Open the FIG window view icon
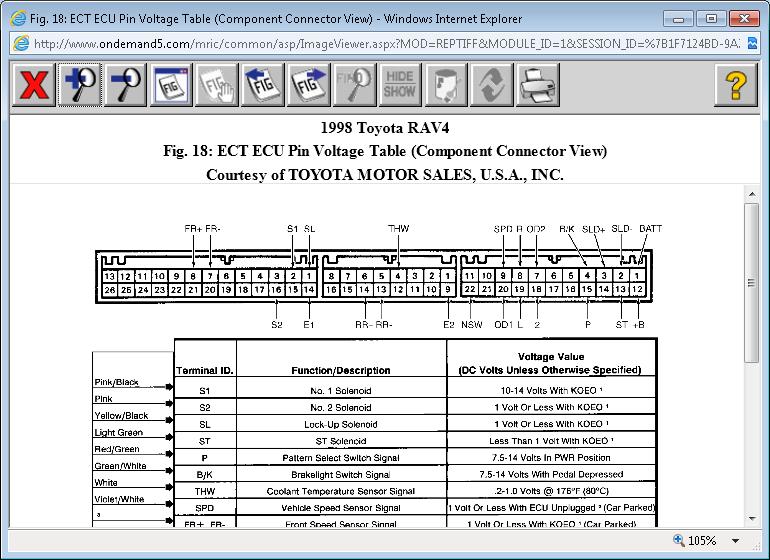 [171, 84]
